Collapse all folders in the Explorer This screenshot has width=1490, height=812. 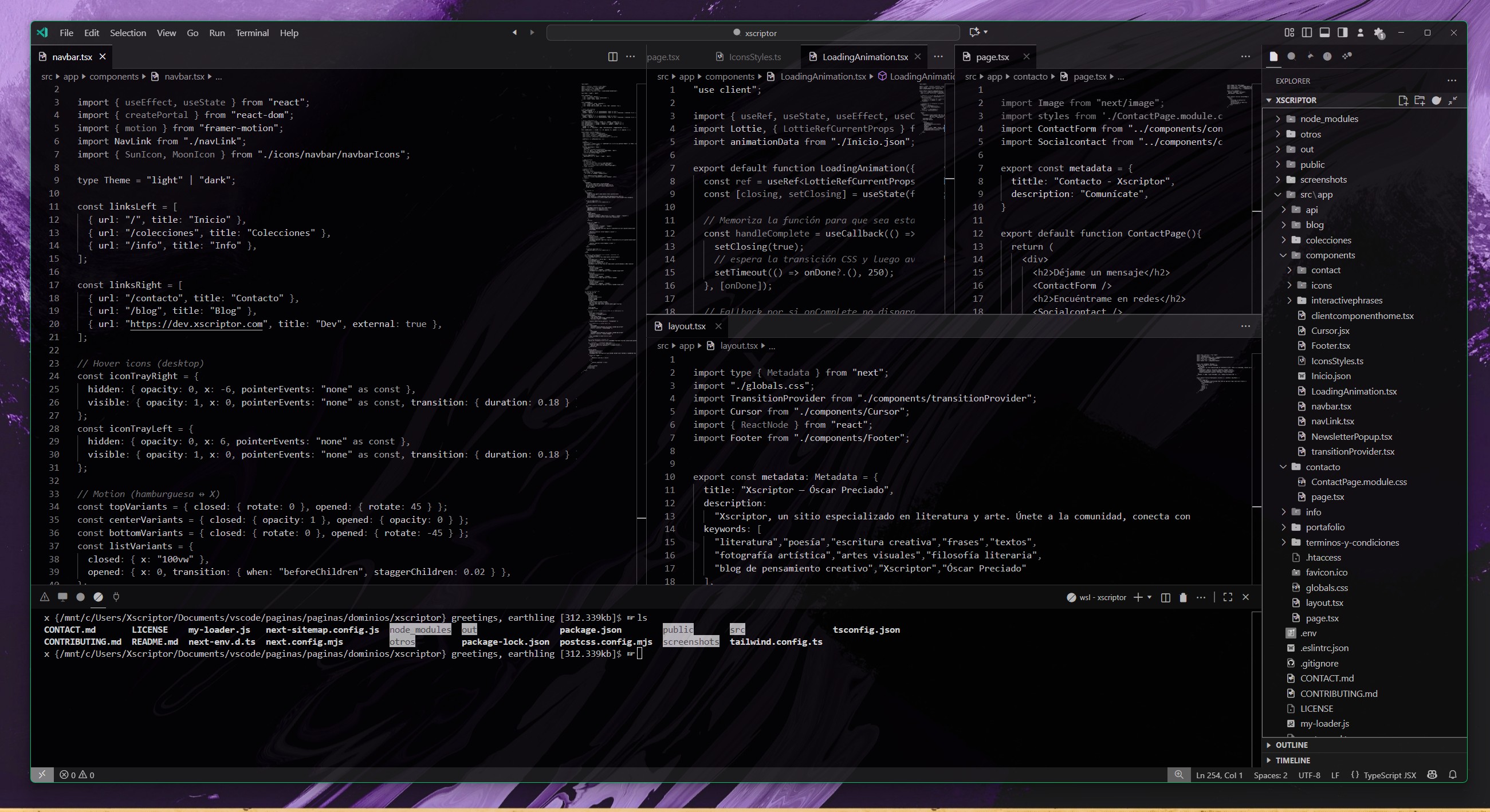(1452, 100)
